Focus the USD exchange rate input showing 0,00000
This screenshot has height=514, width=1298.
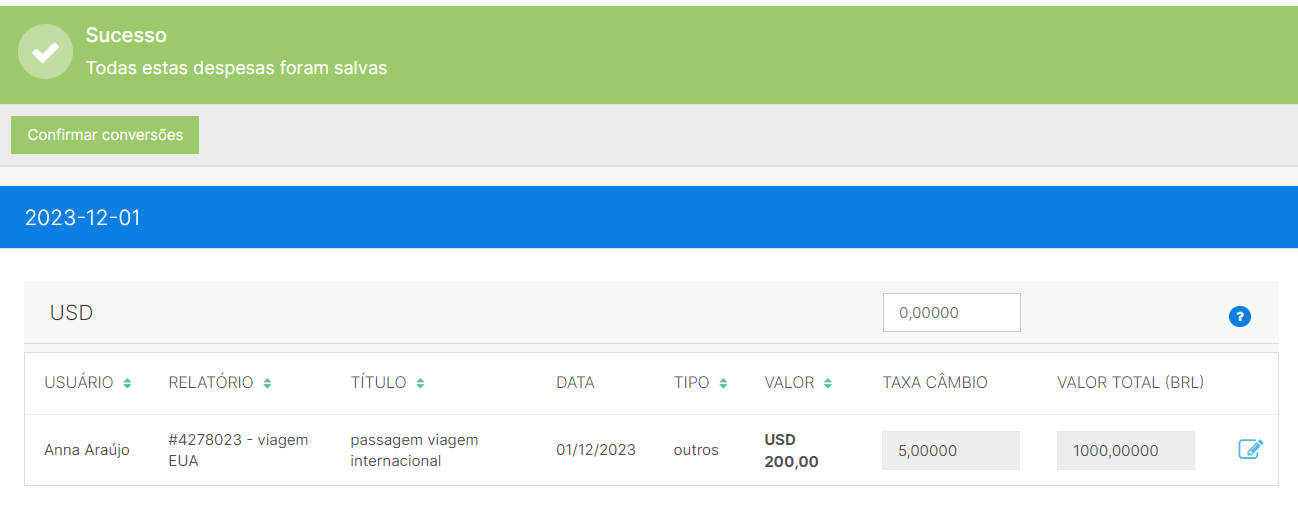[951, 313]
